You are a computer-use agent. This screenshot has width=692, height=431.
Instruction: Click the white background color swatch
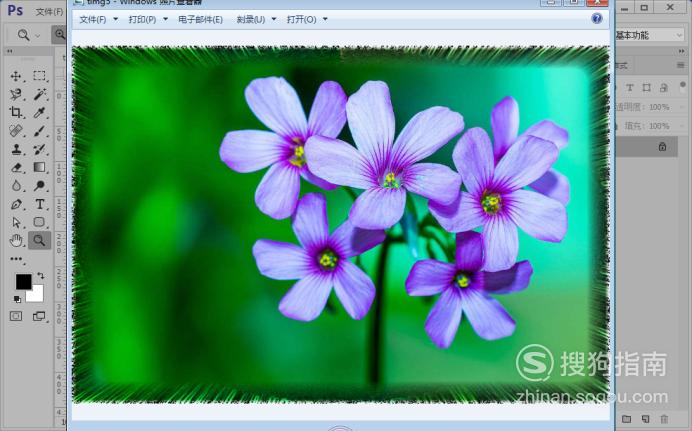[37, 296]
